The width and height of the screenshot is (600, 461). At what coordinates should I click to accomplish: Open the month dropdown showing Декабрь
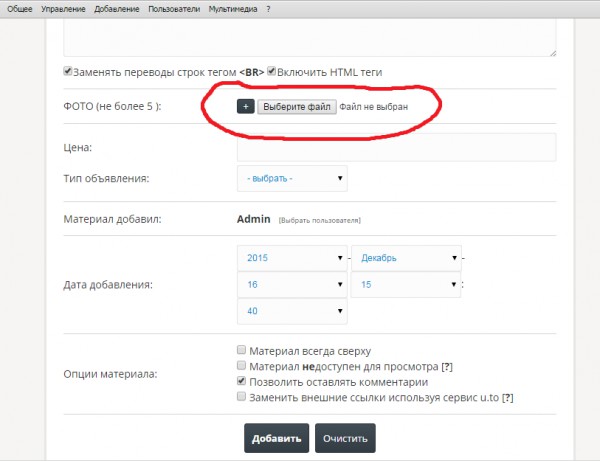pyautogui.click(x=406, y=258)
